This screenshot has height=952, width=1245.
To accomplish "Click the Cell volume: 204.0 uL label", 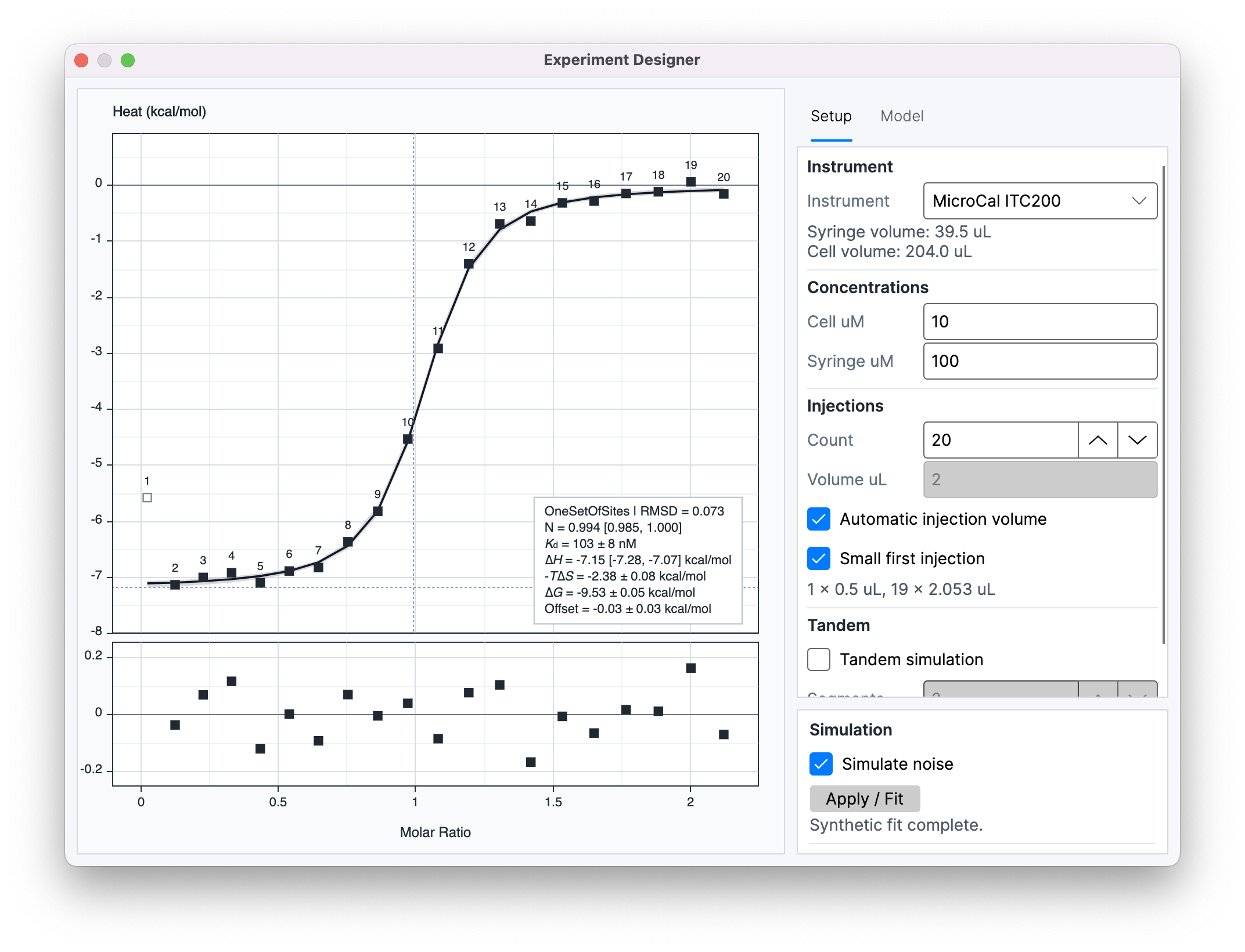I will pos(889,251).
